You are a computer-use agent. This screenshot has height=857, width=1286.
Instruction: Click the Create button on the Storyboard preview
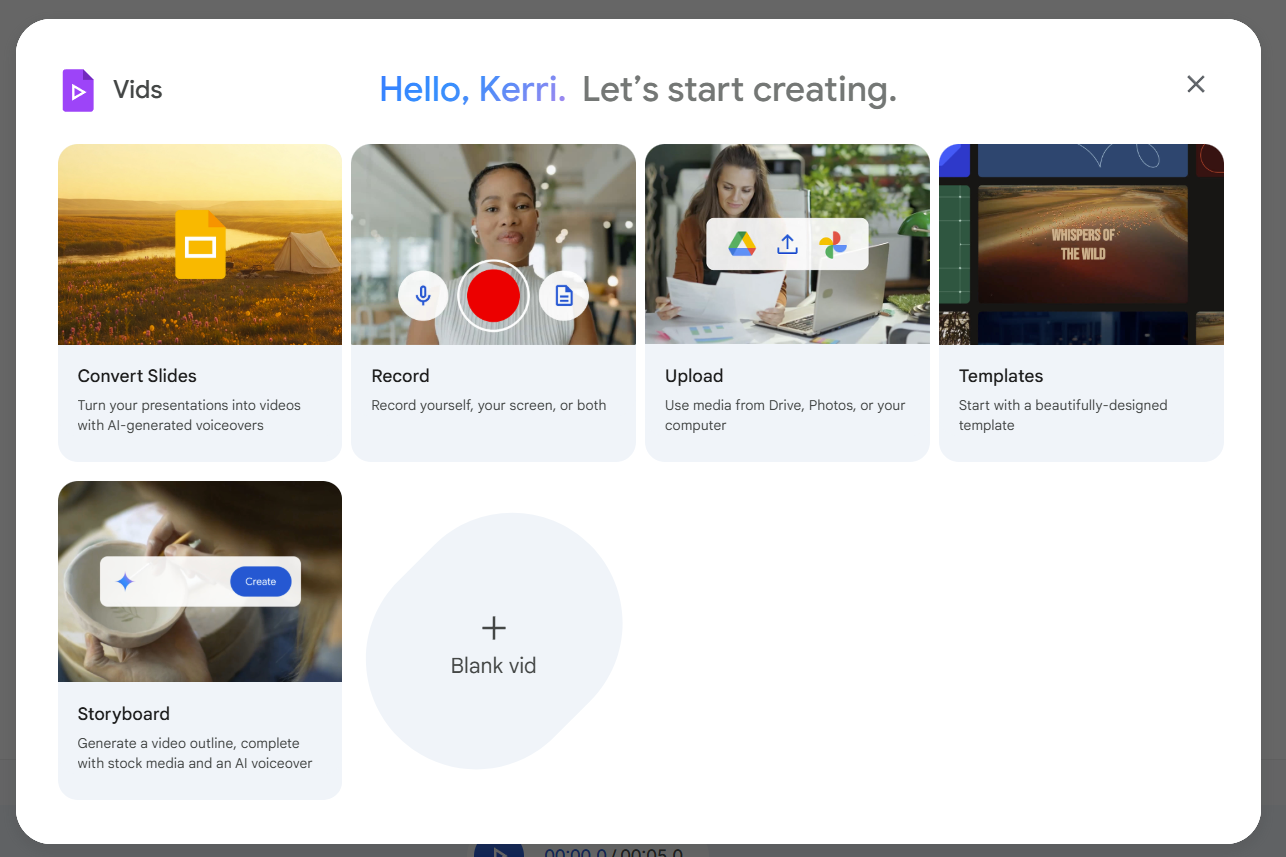click(x=261, y=581)
